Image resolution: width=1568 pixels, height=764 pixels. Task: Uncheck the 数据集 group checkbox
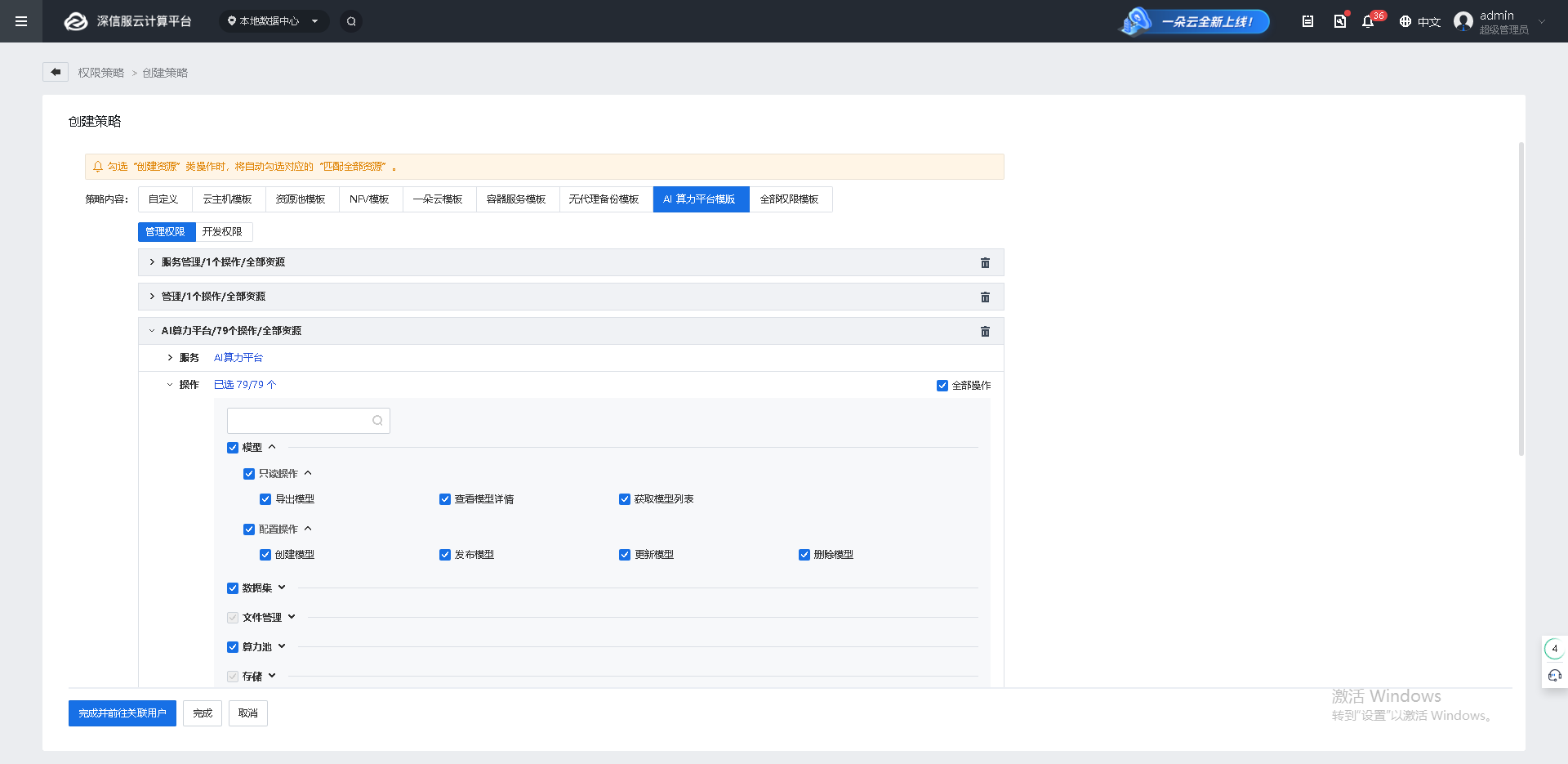[x=233, y=588]
